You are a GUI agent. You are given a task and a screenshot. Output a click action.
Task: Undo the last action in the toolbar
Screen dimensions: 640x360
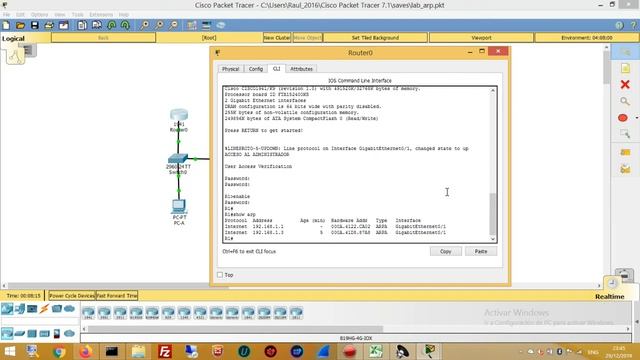pos(111,25)
